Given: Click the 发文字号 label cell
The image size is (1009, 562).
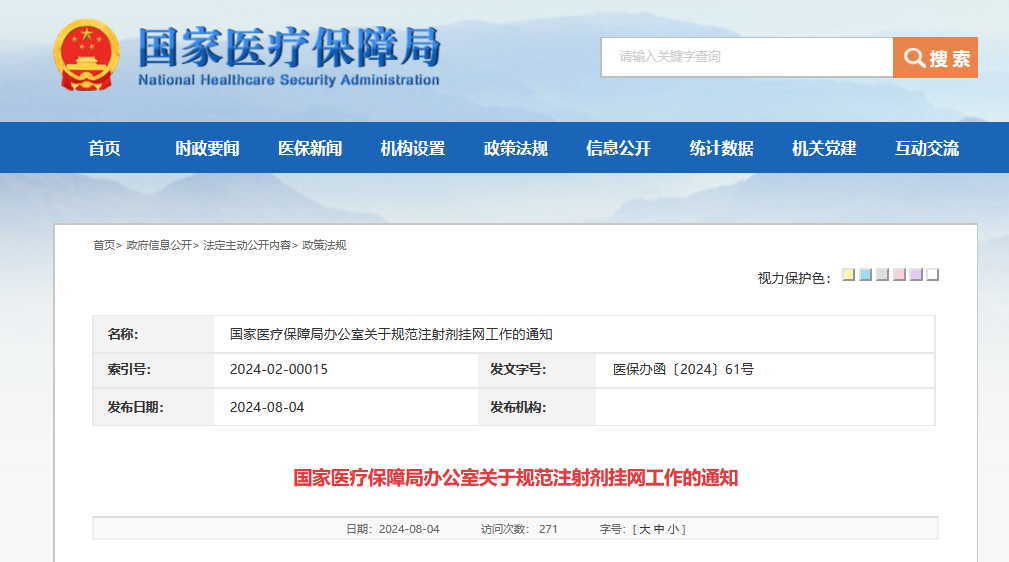Looking at the screenshot, I should click(537, 370).
